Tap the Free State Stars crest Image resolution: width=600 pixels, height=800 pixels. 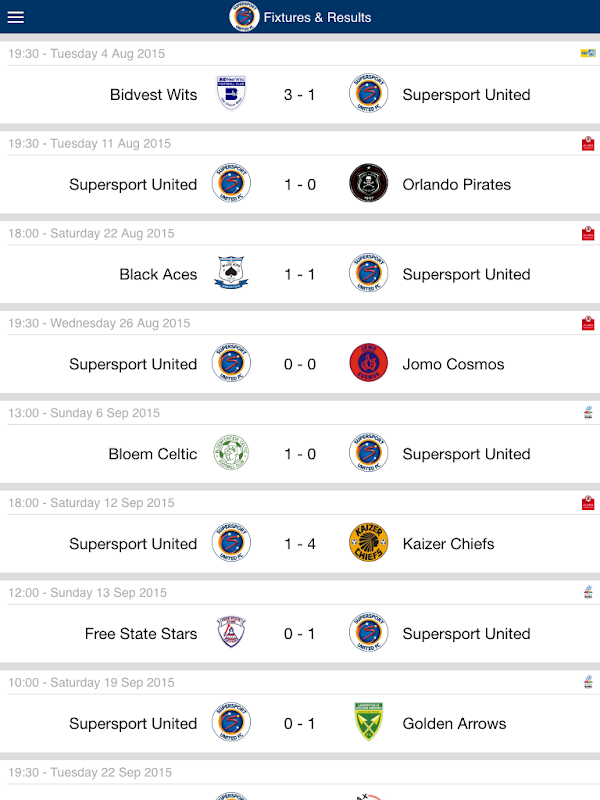coord(231,632)
